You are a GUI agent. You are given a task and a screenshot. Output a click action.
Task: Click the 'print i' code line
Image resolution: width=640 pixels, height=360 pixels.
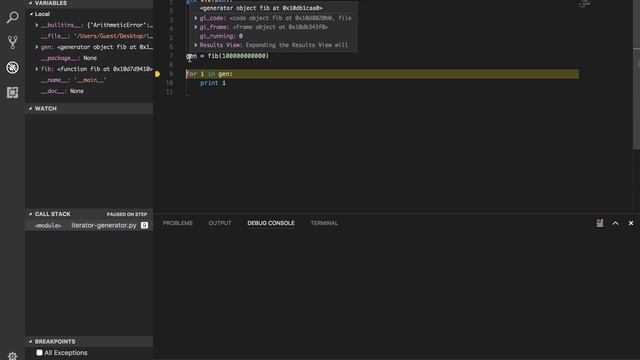[213, 83]
